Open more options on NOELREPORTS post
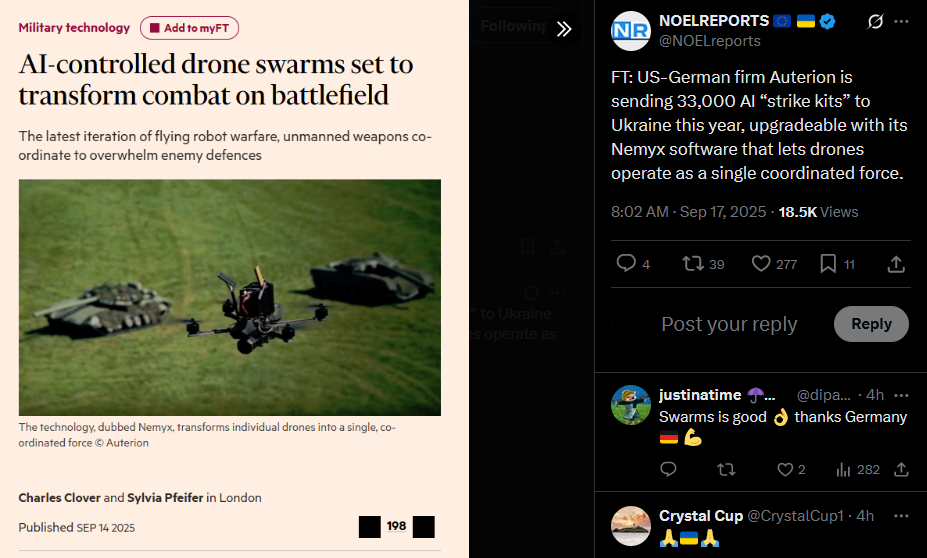 (901, 21)
